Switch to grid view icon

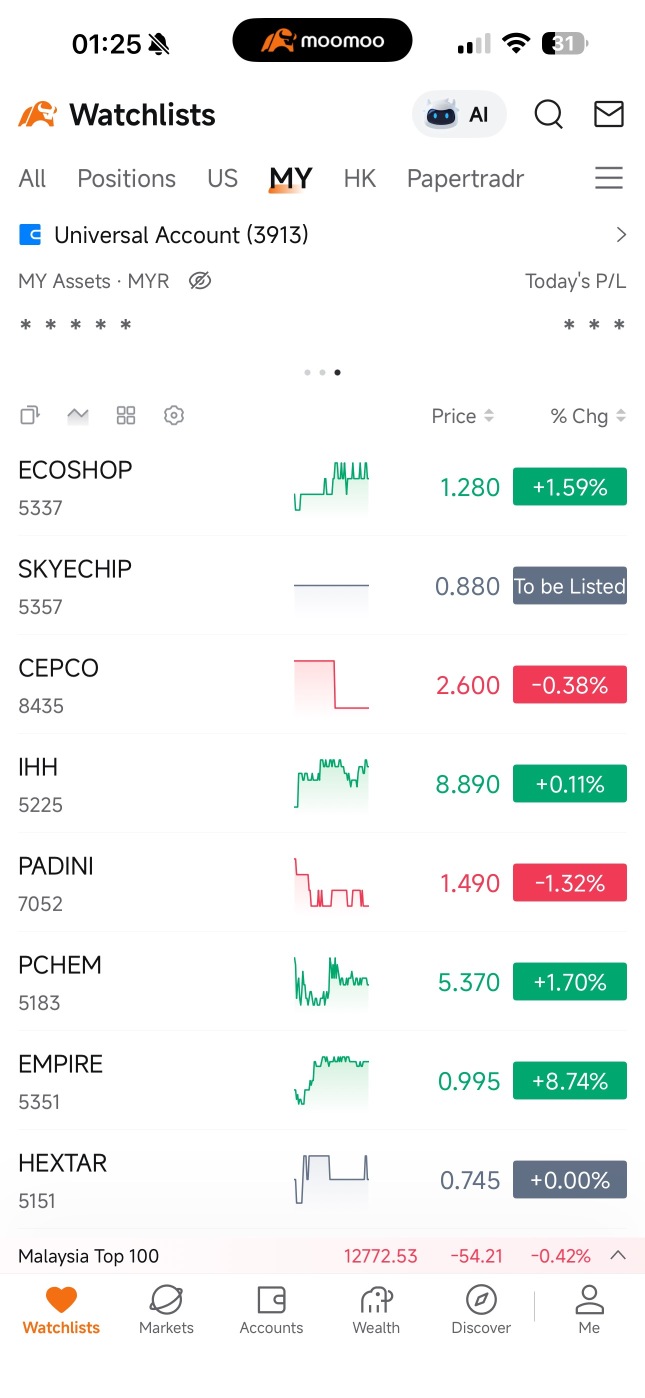coord(126,415)
